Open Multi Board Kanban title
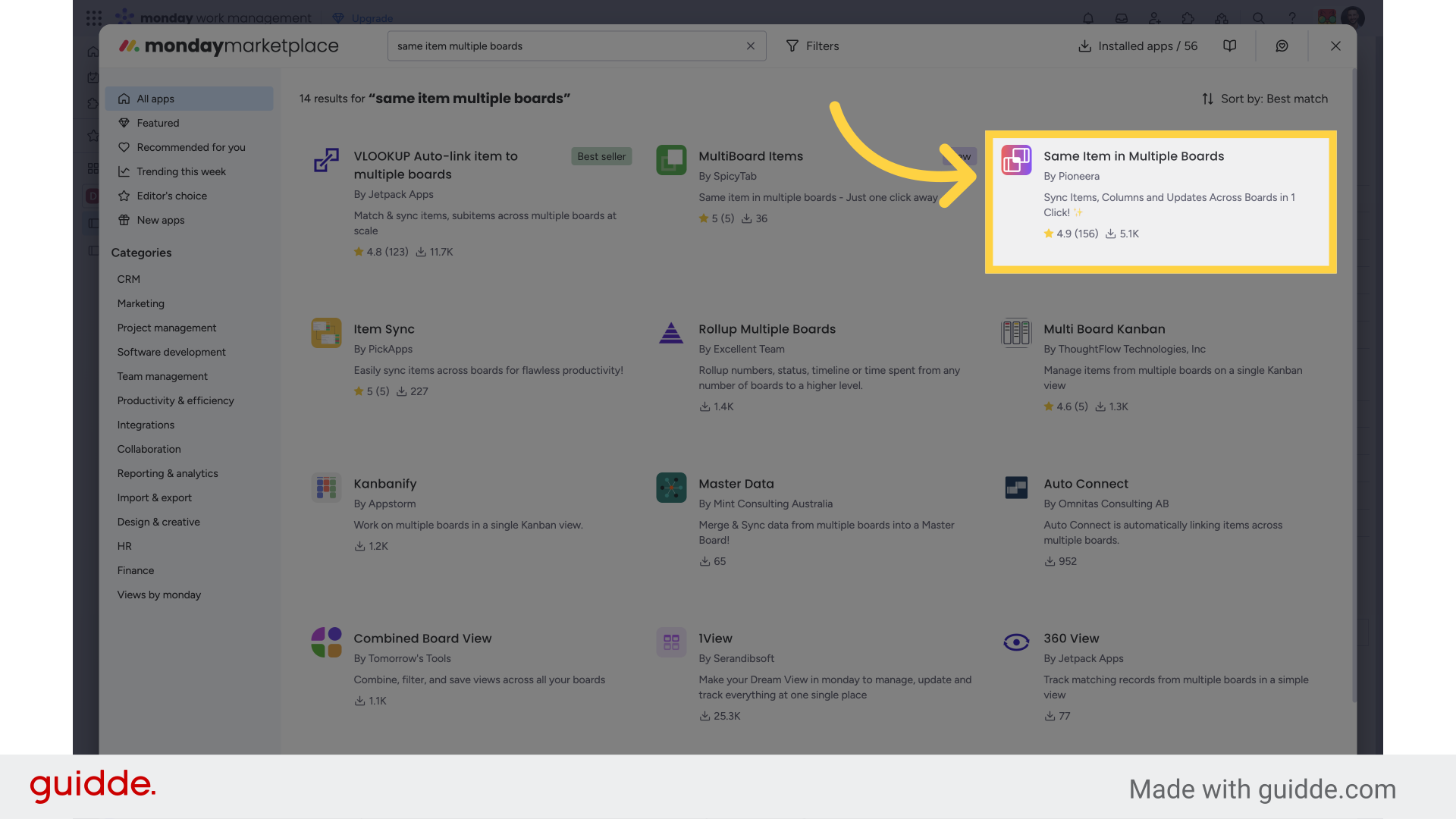 point(1104,329)
